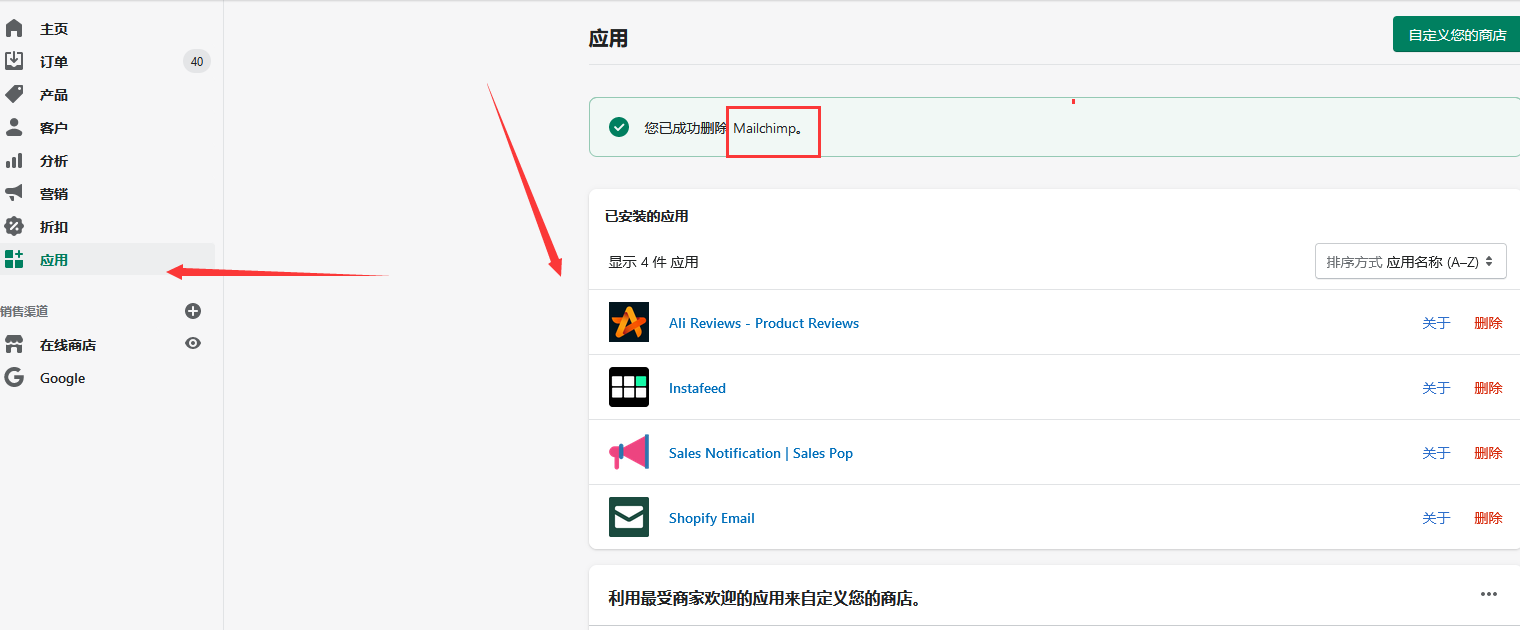Click the Products tag icon

(14, 94)
